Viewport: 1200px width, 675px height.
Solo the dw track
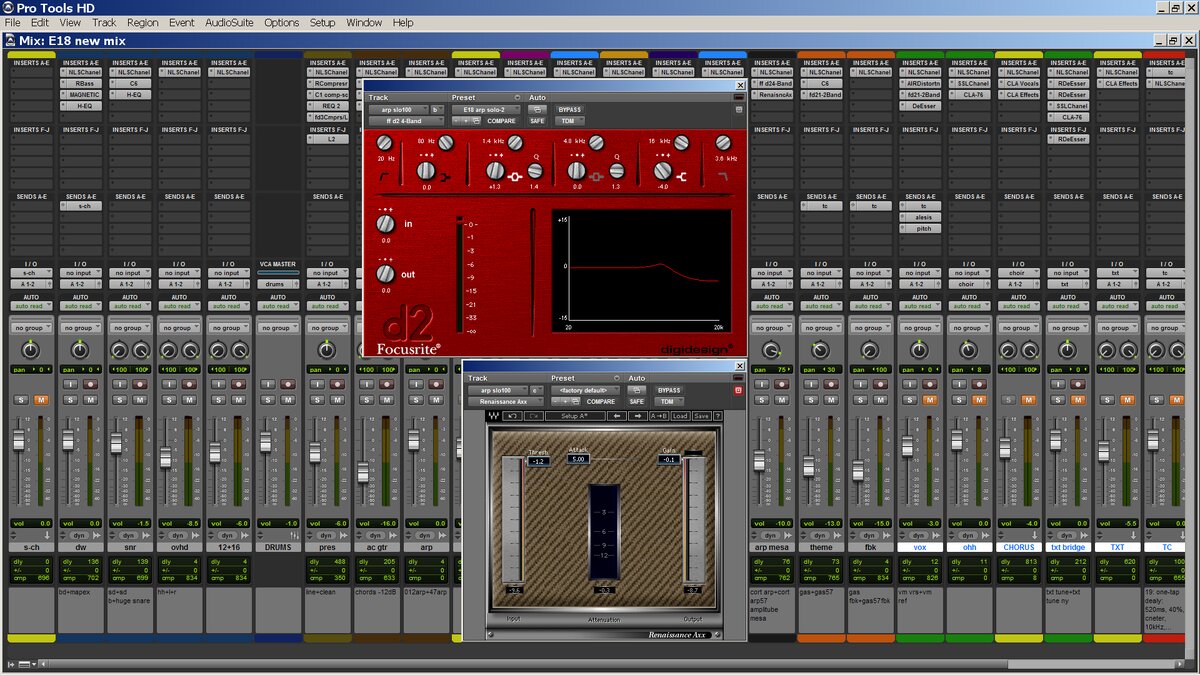(70, 400)
